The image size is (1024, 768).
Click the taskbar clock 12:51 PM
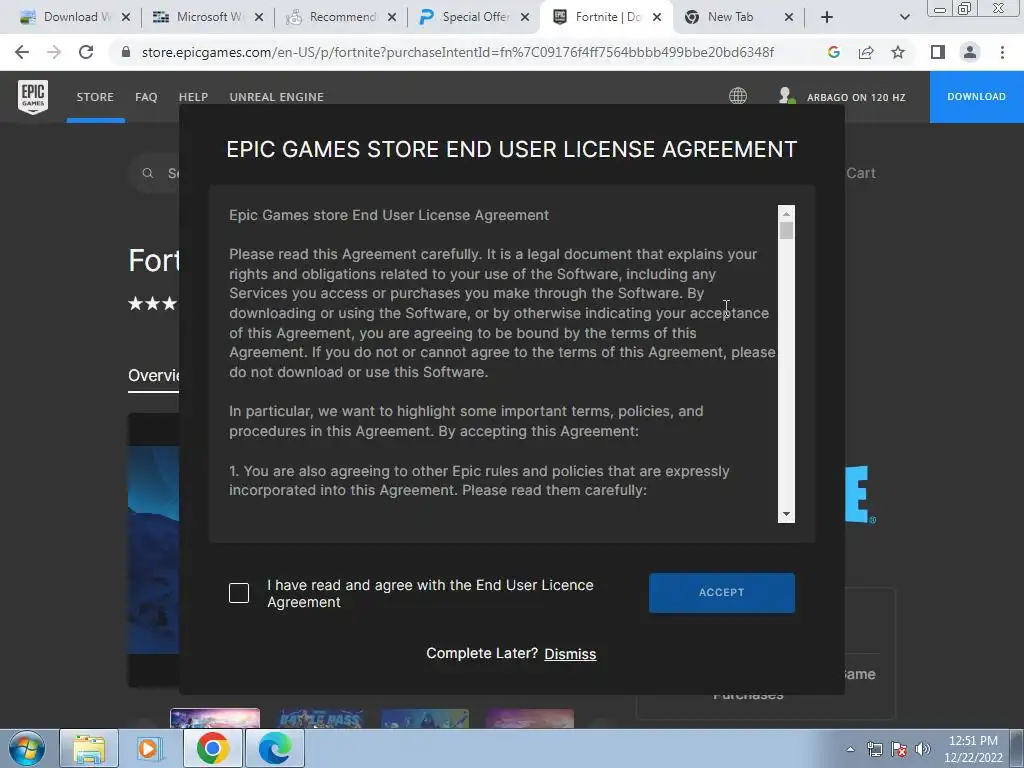click(973, 741)
